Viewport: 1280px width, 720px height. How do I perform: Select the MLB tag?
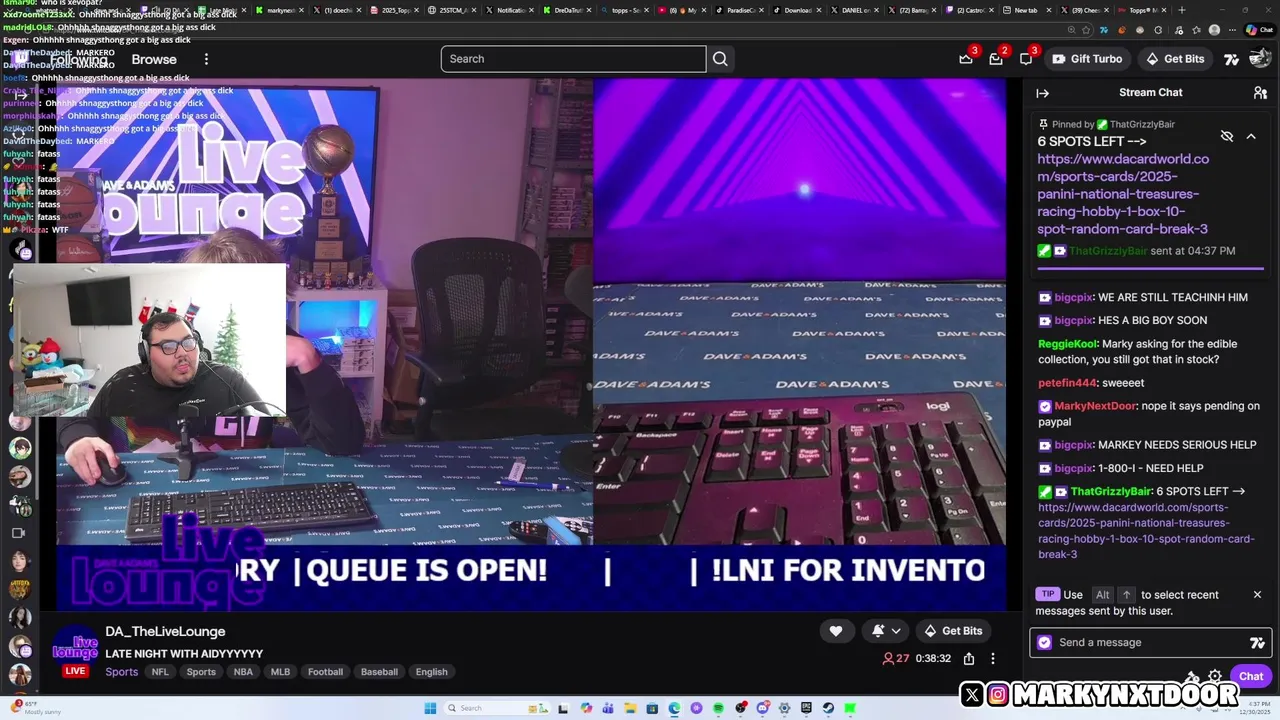coord(280,672)
